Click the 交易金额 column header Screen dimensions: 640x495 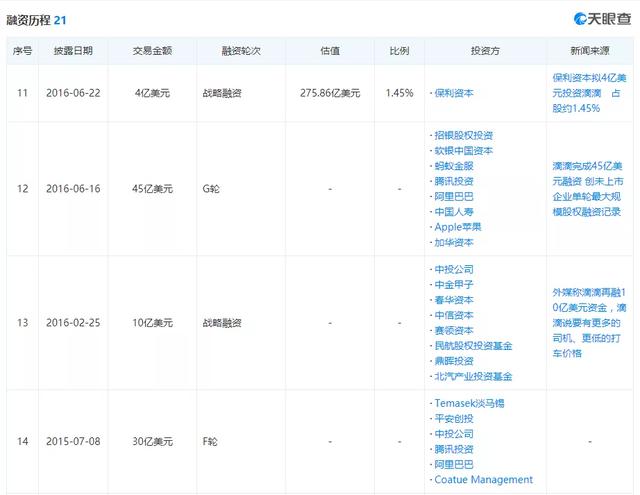[152, 51]
